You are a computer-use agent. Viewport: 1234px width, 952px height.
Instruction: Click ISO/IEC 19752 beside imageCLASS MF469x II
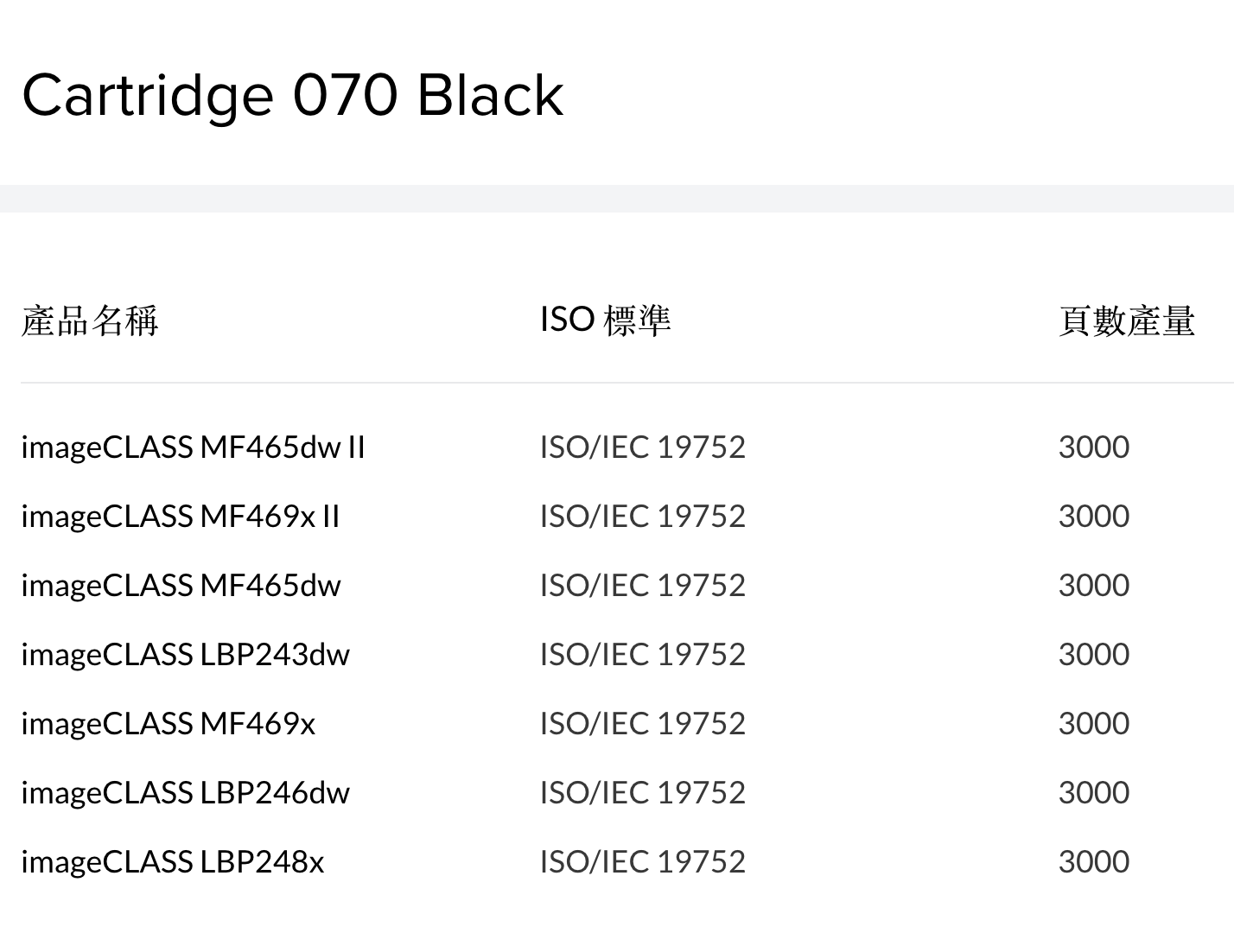point(642,517)
